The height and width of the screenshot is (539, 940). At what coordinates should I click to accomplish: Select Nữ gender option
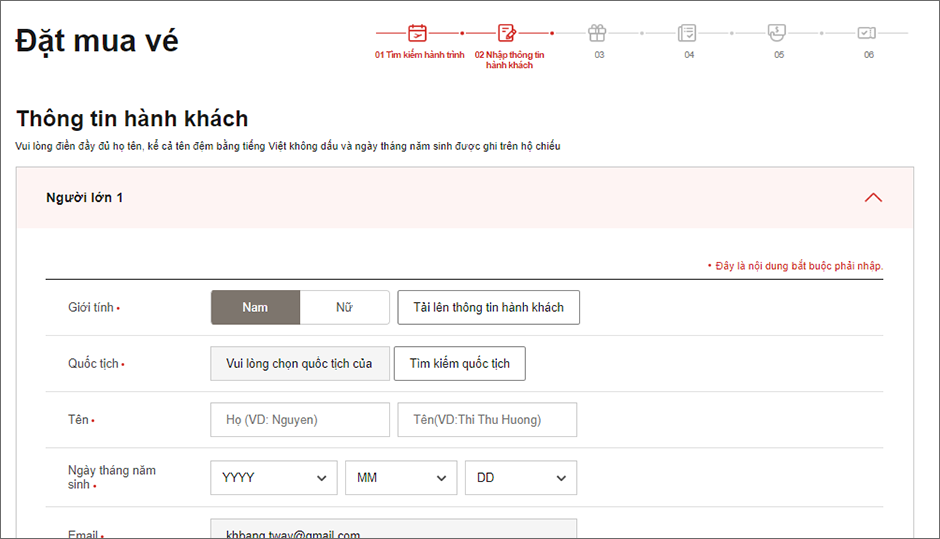click(344, 308)
